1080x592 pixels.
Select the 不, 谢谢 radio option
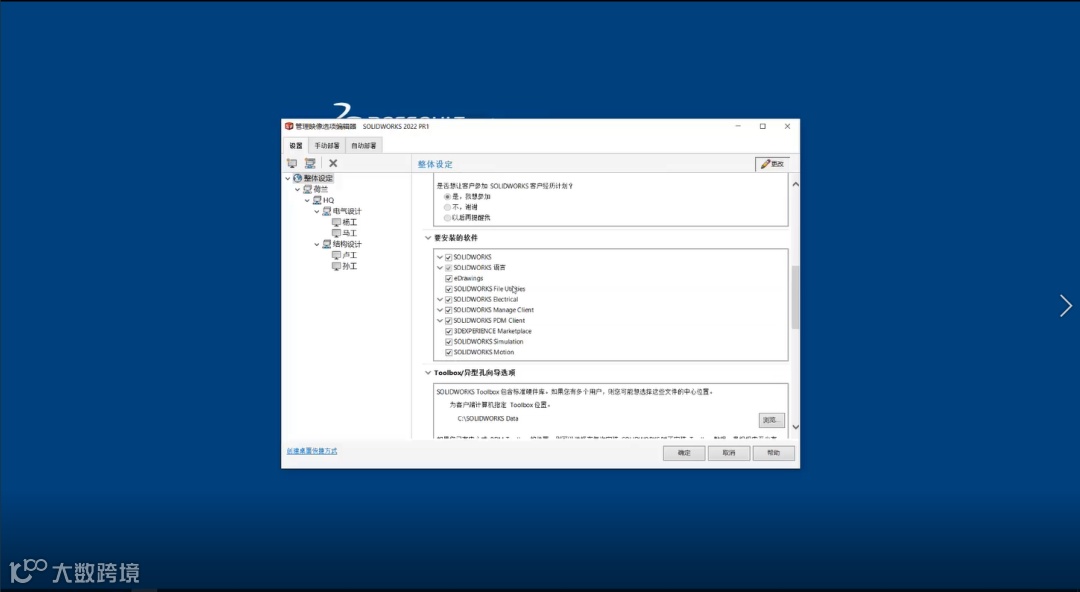click(447, 207)
